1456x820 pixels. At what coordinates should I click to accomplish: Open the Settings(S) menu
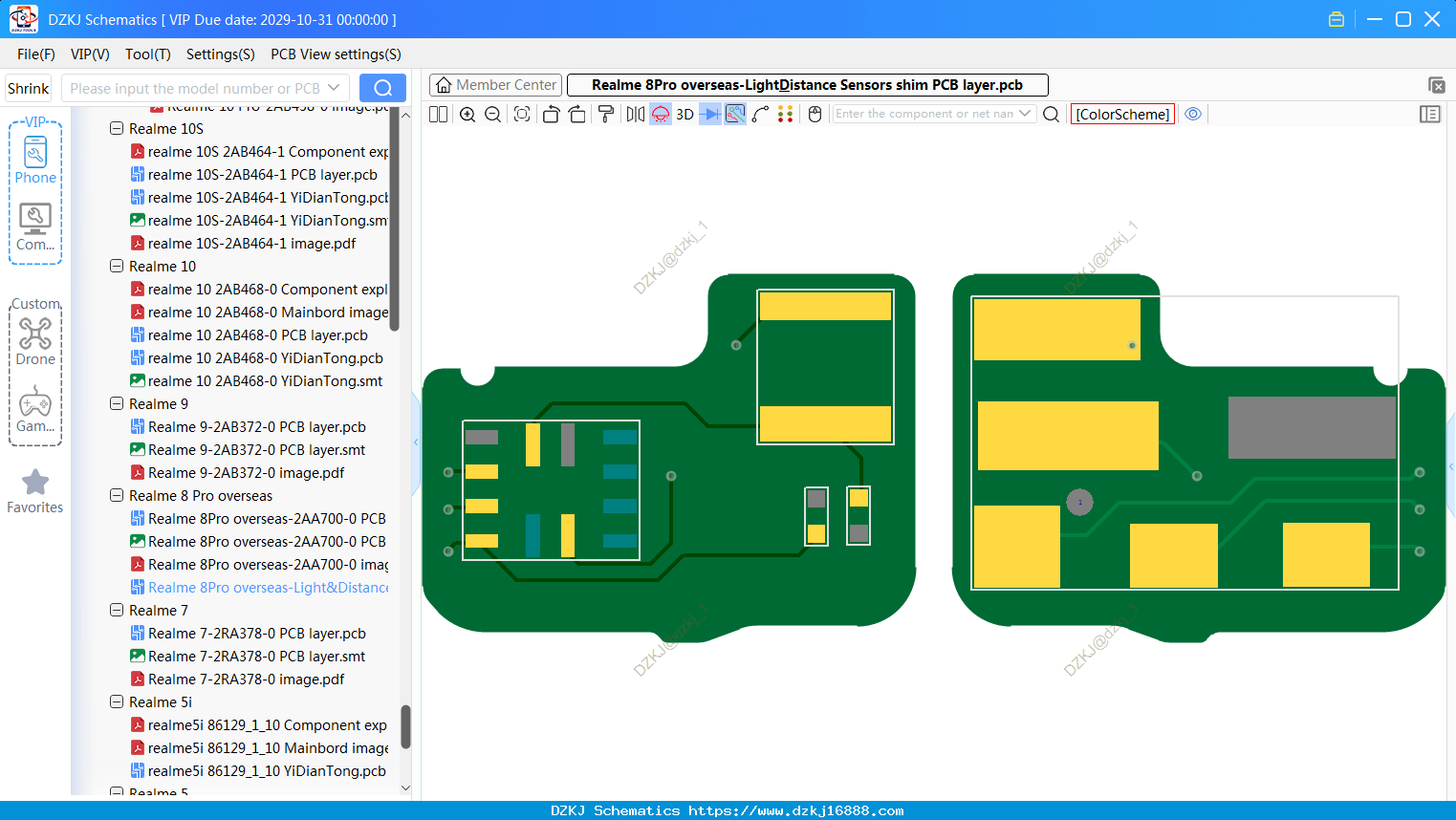221,54
